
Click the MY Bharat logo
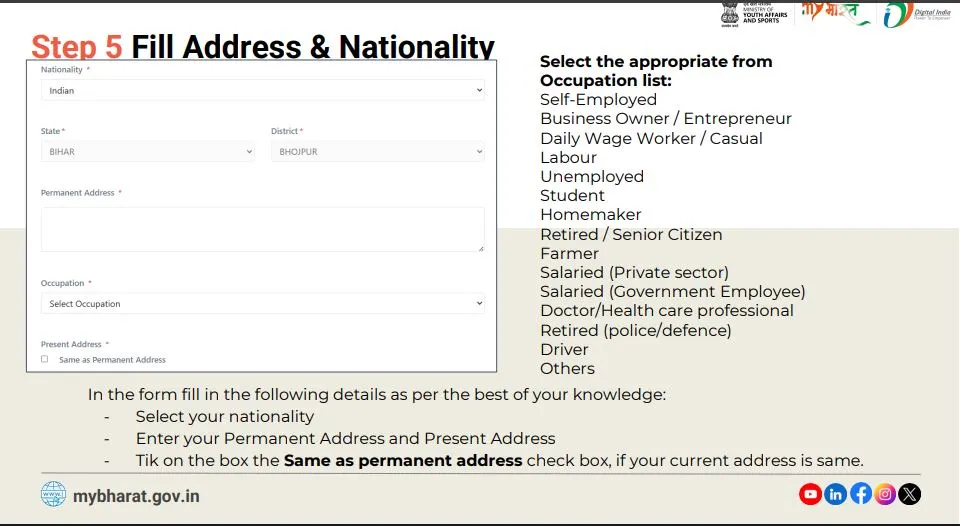point(836,13)
